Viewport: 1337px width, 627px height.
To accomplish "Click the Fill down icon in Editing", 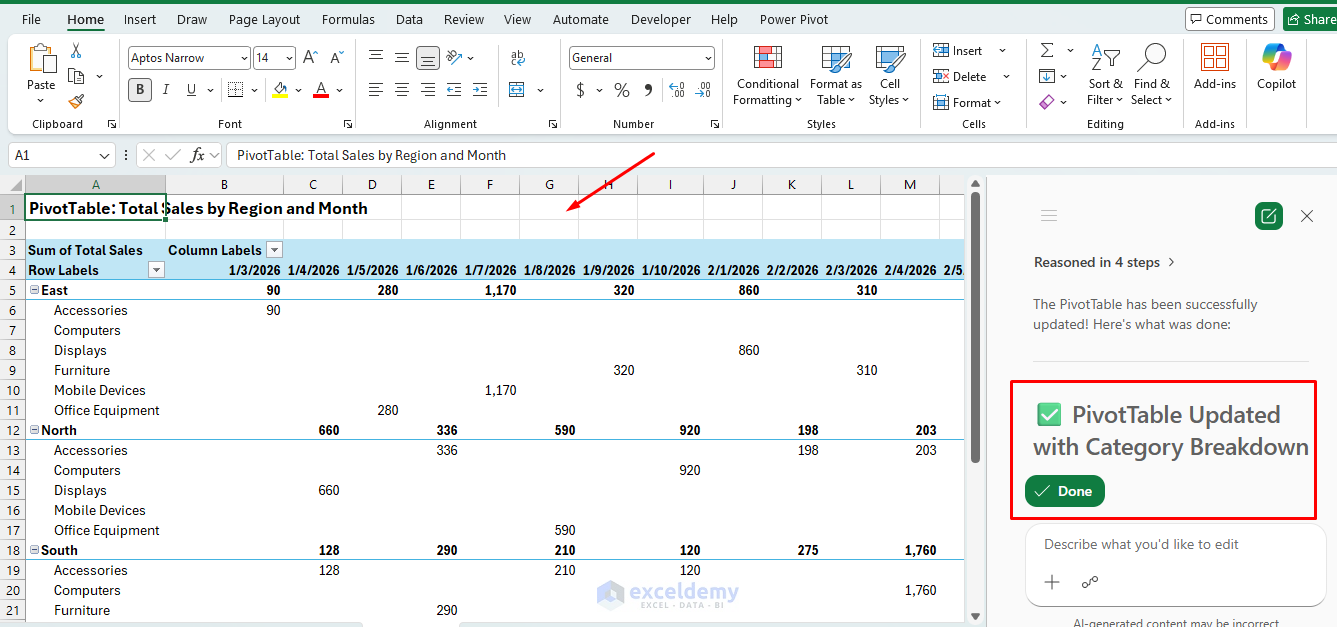I will tap(1047, 76).
